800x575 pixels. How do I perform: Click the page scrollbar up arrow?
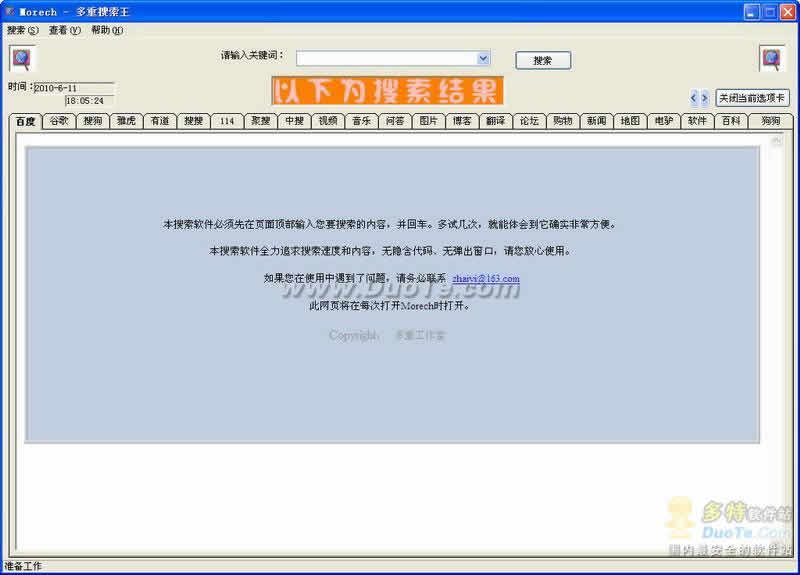pyautogui.click(x=777, y=140)
